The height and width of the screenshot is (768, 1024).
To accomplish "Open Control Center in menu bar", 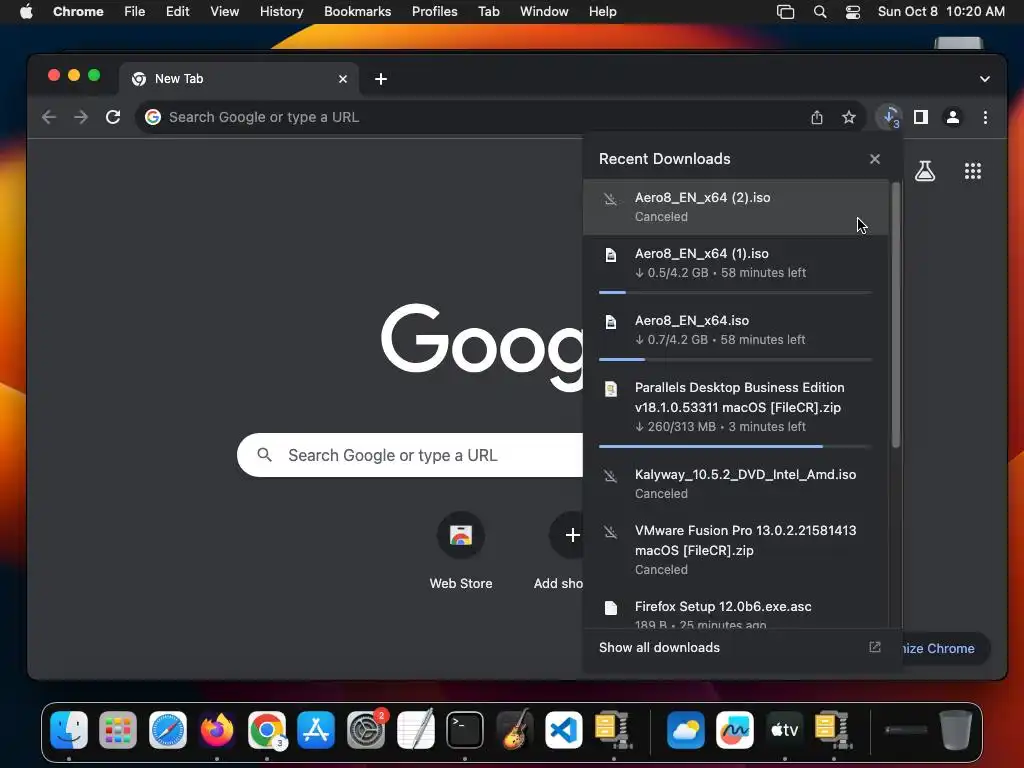I will (852, 12).
